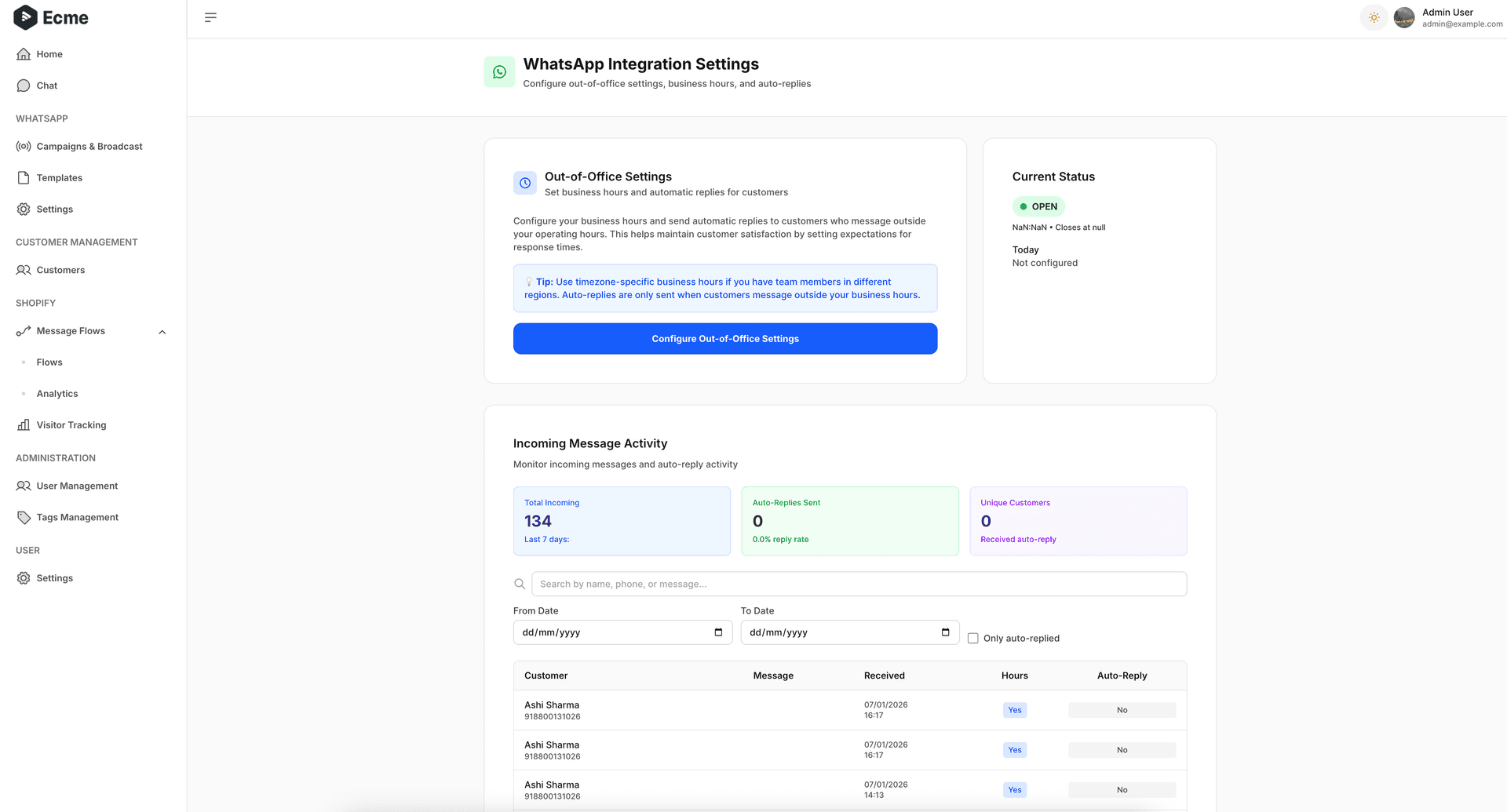Click the search by name input field

tap(859, 584)
